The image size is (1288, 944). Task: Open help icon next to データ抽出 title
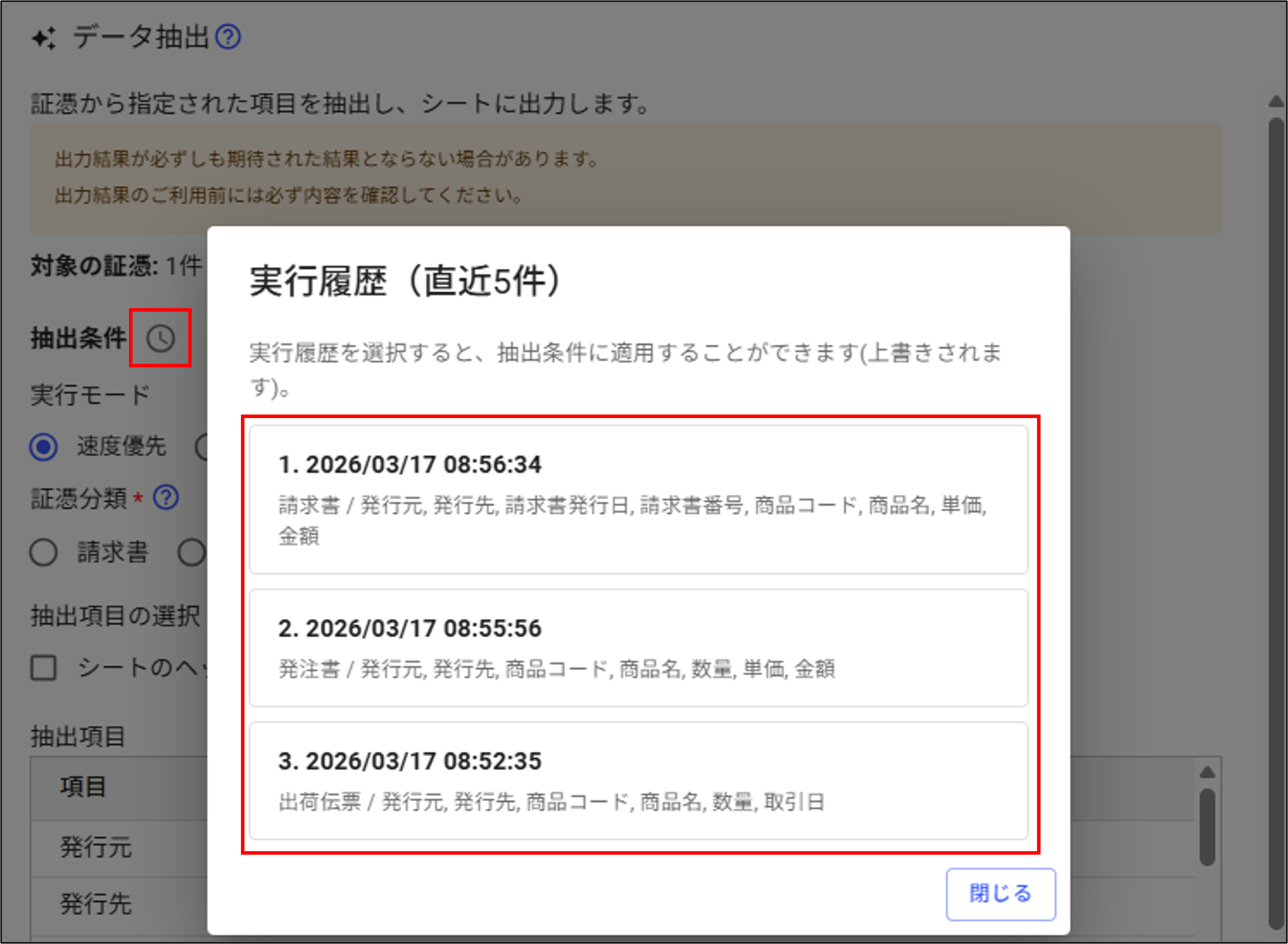coord(228,37)
